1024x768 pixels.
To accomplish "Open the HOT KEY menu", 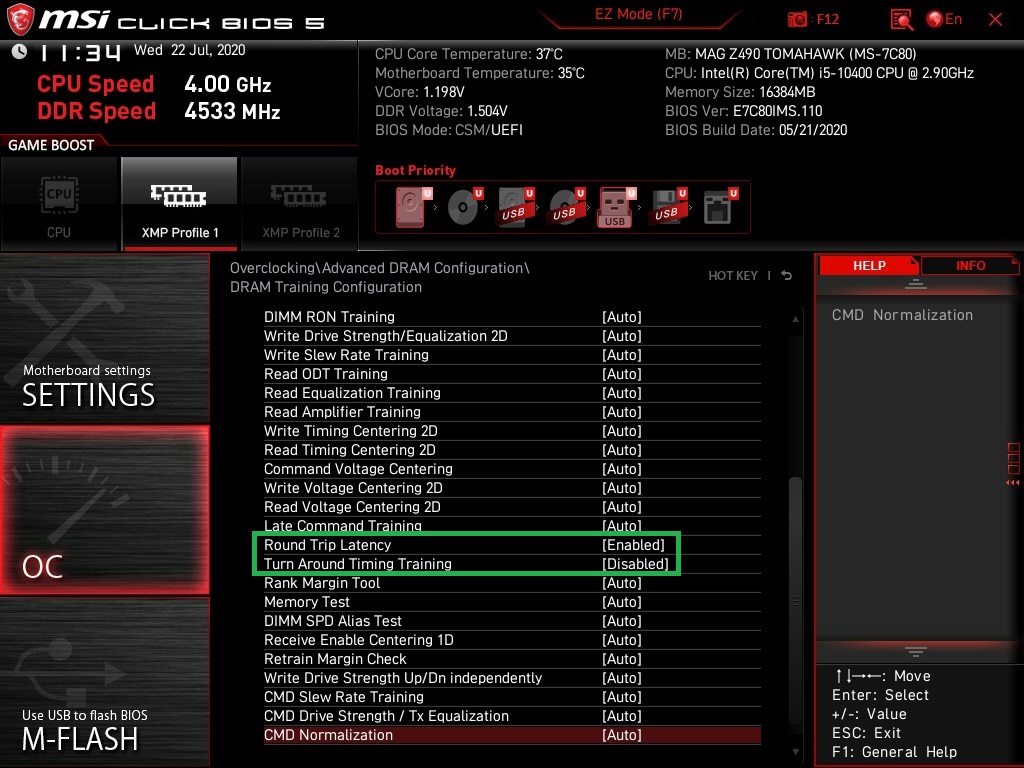I will pyautogui.click(x=733, y=276).
